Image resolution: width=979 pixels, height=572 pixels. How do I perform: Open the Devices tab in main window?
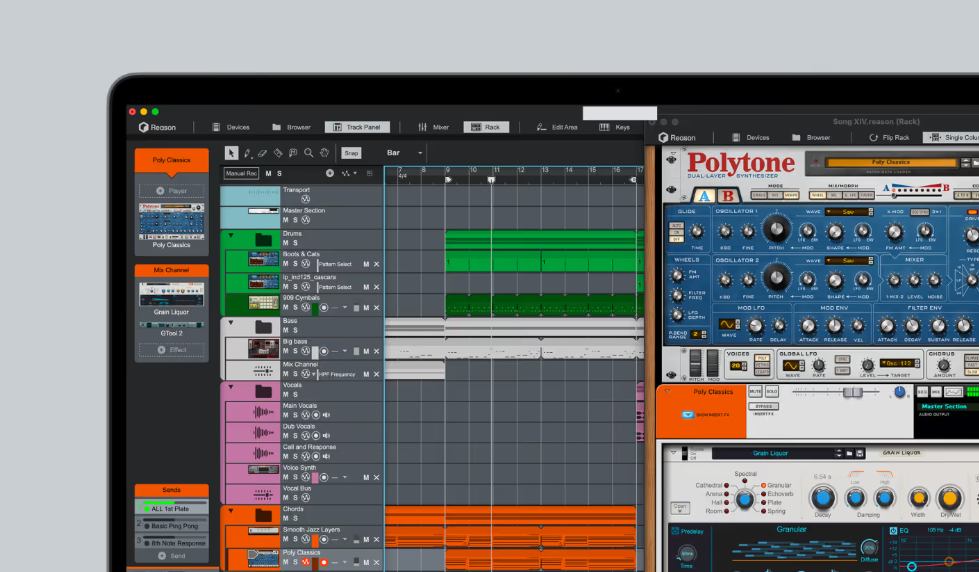click(231, 127)
